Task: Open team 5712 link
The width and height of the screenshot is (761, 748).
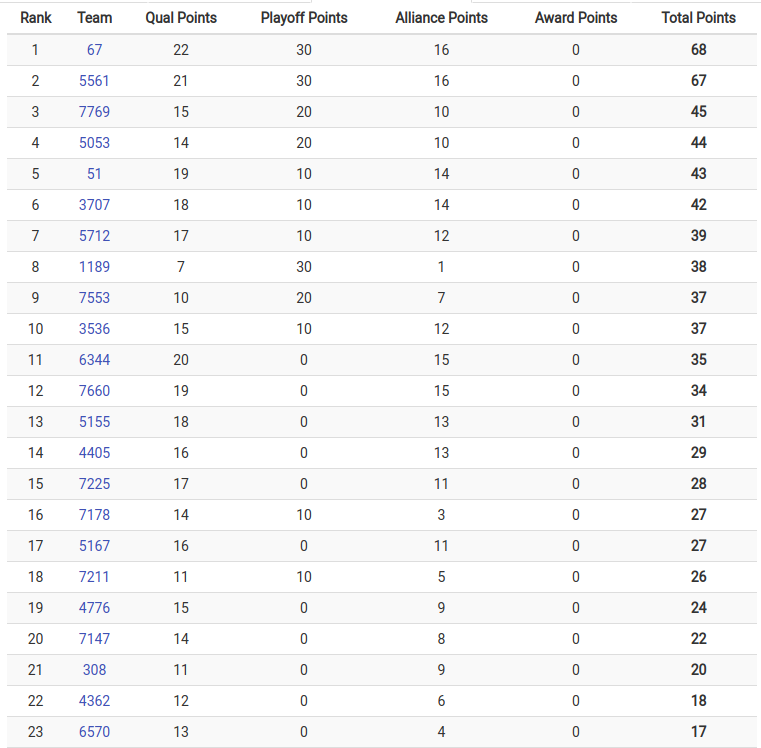Action: click(x=94, y=236)
